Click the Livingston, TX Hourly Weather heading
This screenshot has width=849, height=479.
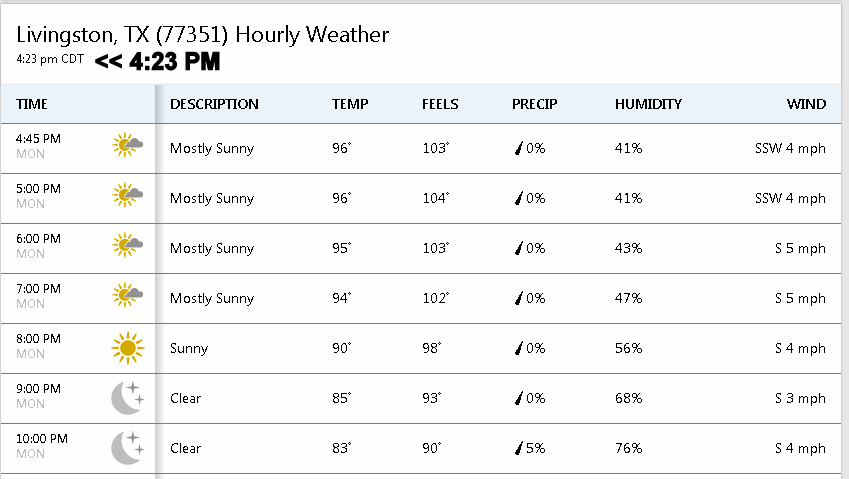(x=202, y=35)
